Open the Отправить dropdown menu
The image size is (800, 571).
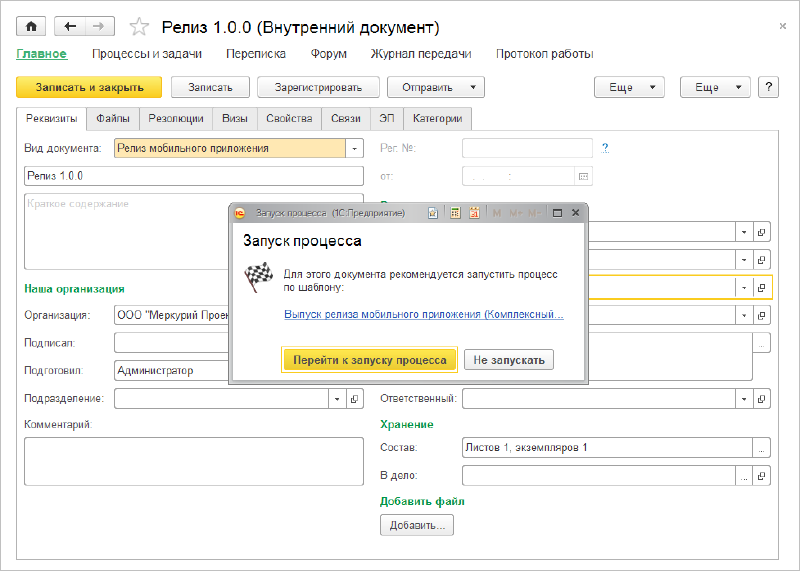click(x=436, y=87)
